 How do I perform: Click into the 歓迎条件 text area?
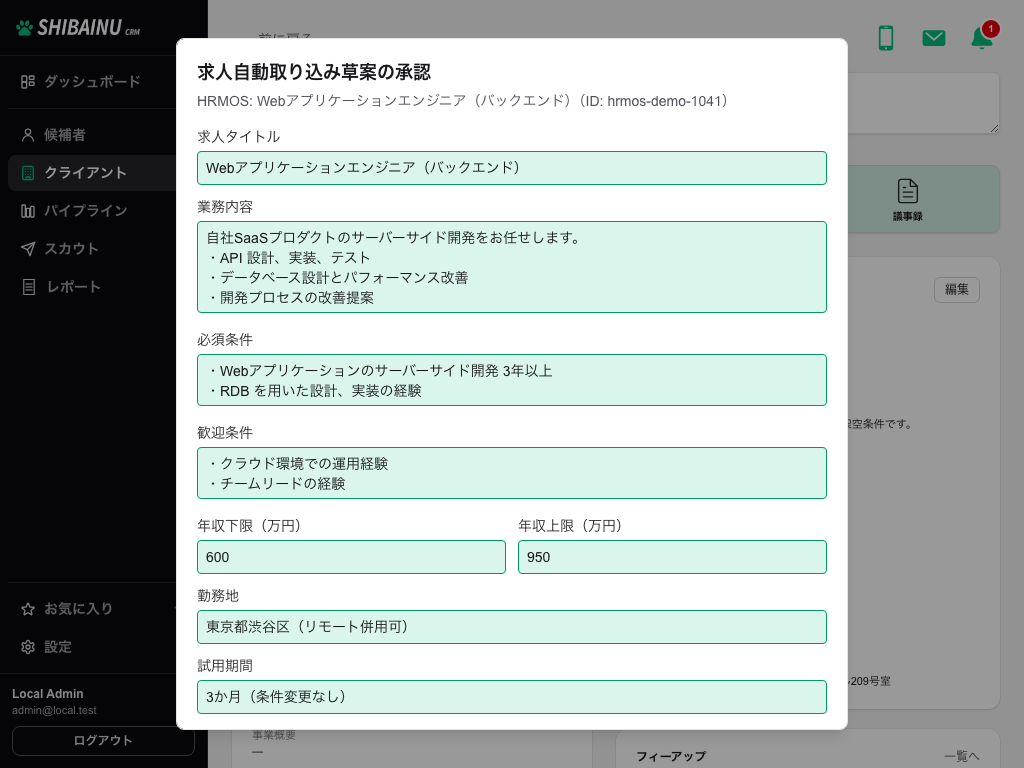[512, 473]
